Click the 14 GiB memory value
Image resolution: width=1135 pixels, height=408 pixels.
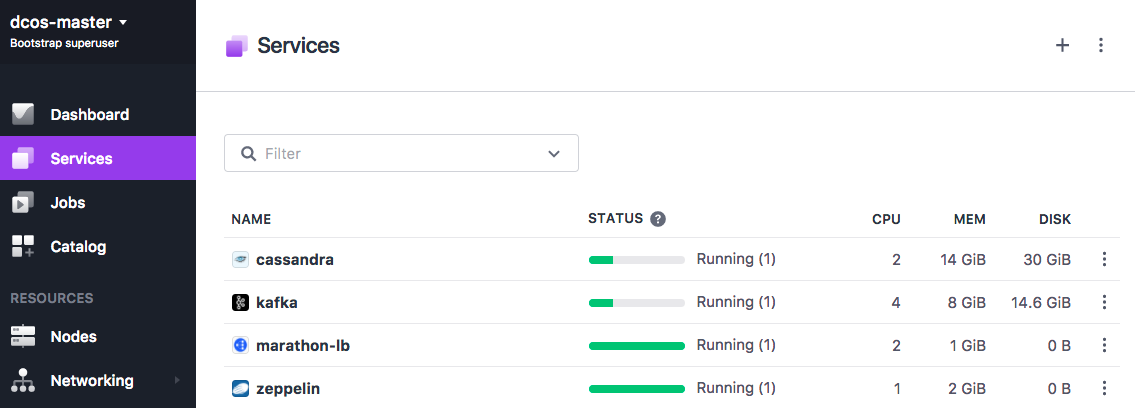point(961,260)
